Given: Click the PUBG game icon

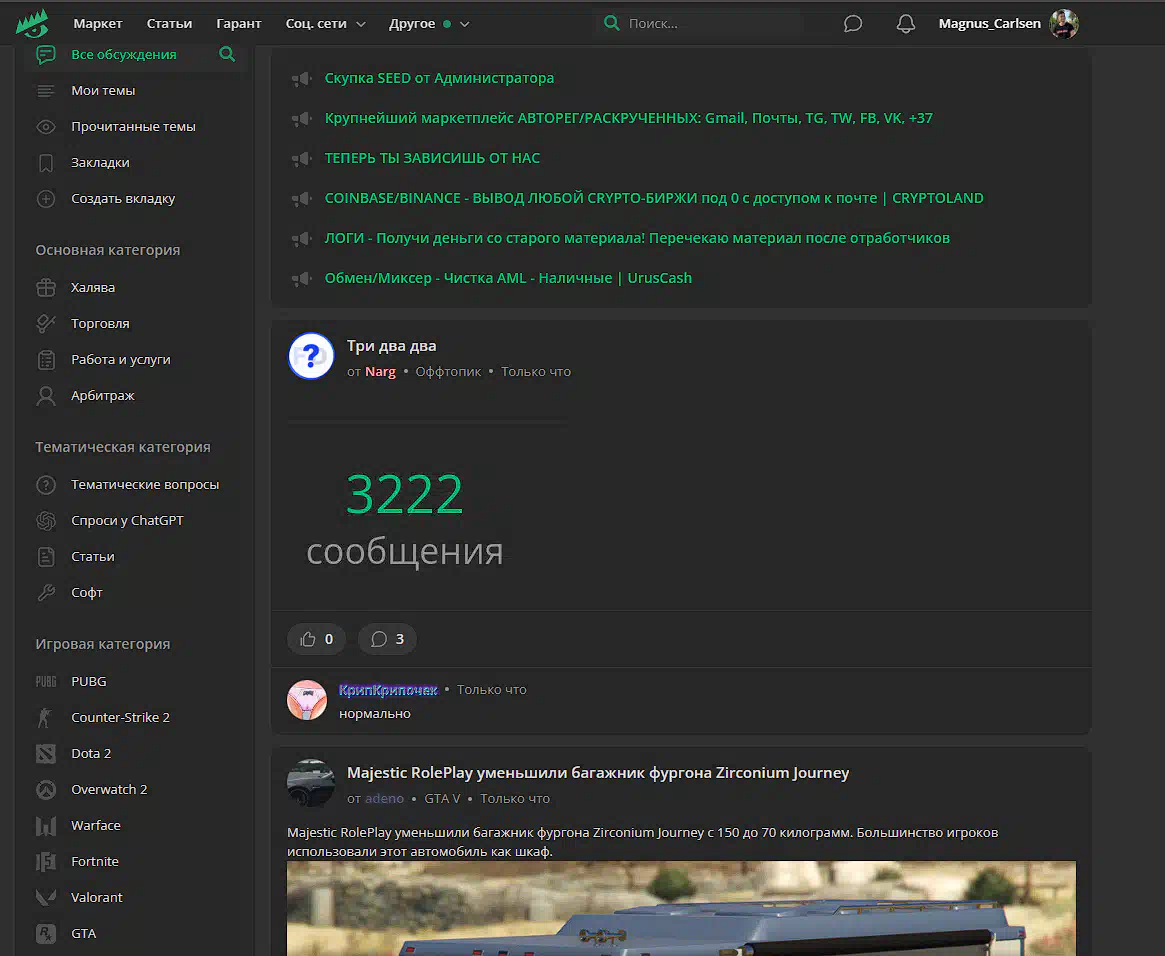Looking at the screenshot, I should pyautogui.click(x=46, y=681).
